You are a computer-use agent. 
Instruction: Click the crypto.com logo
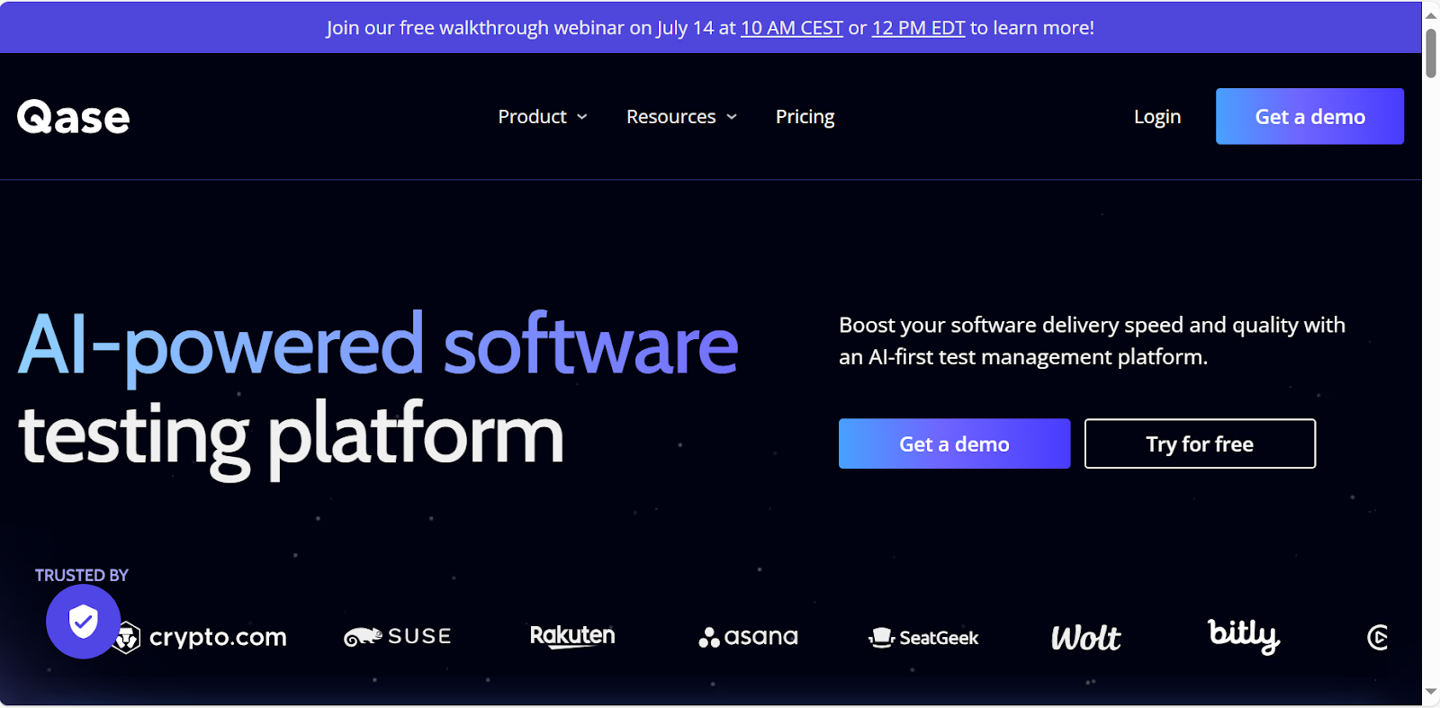(x=200, y=637)
